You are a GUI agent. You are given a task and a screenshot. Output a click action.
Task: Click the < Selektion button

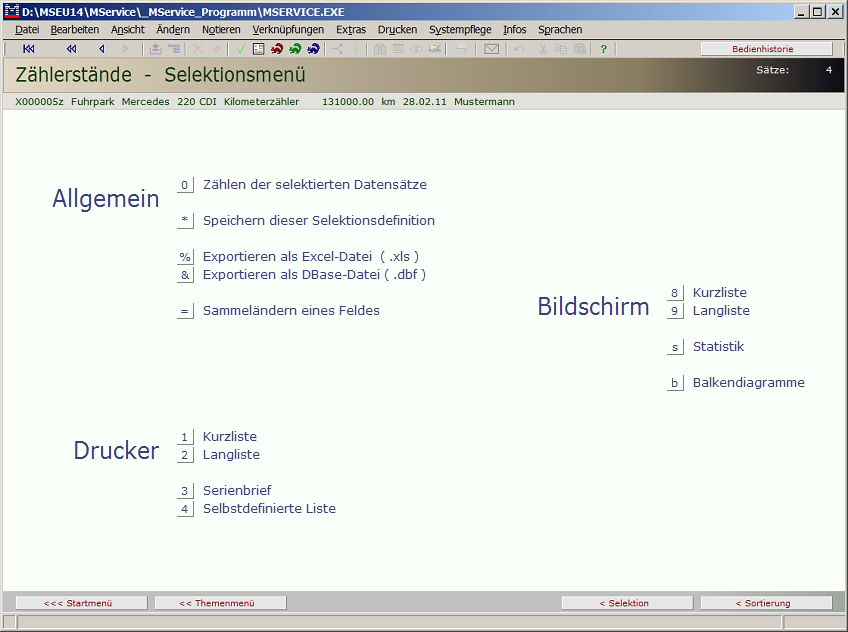point(624,603)
